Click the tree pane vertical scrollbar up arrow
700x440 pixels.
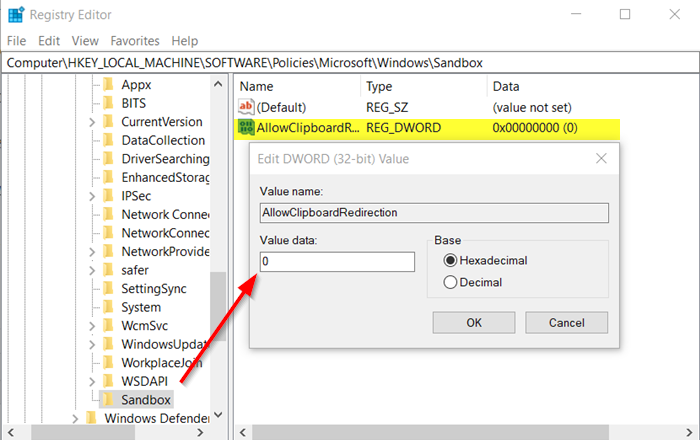click(218, 84)
